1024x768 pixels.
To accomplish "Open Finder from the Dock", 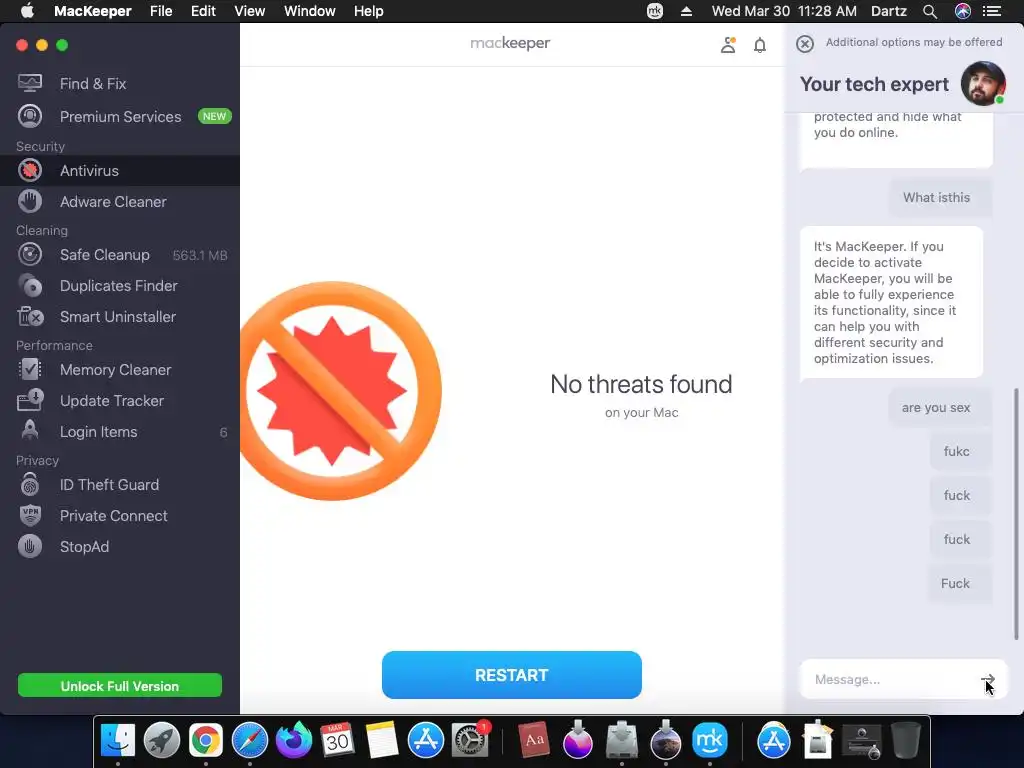I will click(118, 741).
